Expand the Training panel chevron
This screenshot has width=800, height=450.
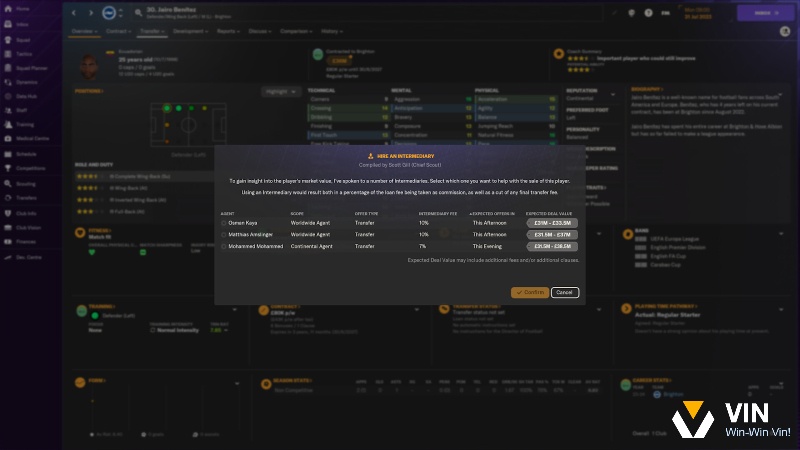[x=235, y=309]
